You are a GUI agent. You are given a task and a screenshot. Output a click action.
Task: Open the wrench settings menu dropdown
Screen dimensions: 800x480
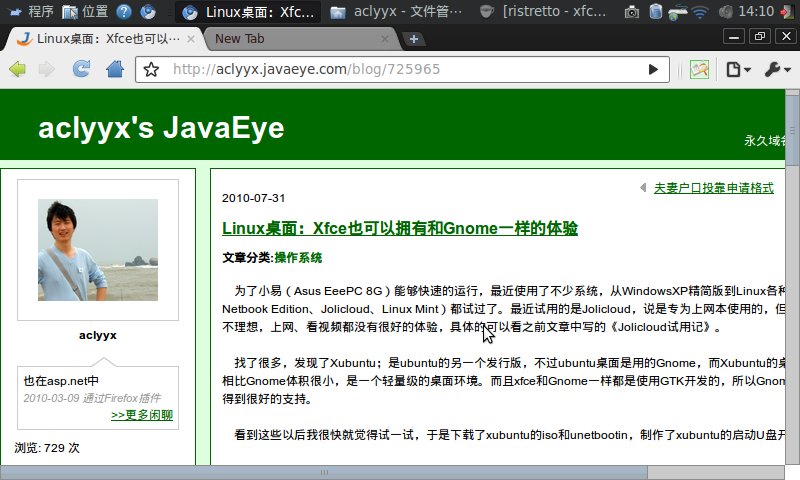(x=778, y=69)
